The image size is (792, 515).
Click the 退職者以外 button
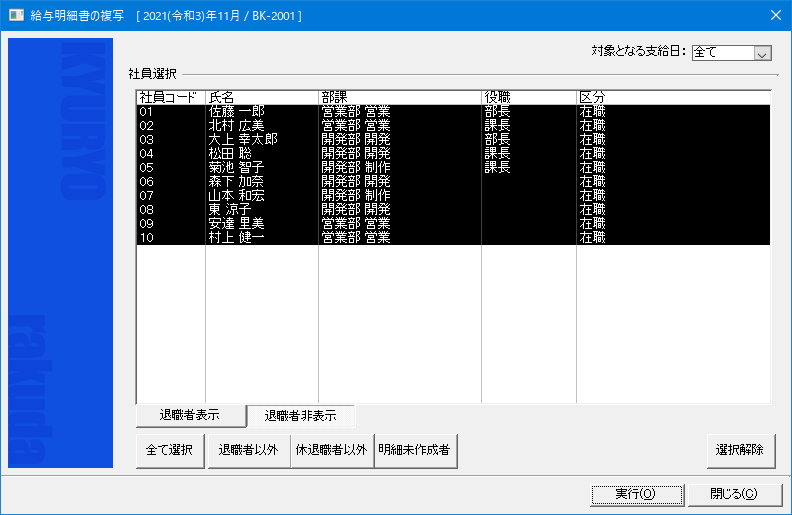pyautogui.click(x=248, y=450)
